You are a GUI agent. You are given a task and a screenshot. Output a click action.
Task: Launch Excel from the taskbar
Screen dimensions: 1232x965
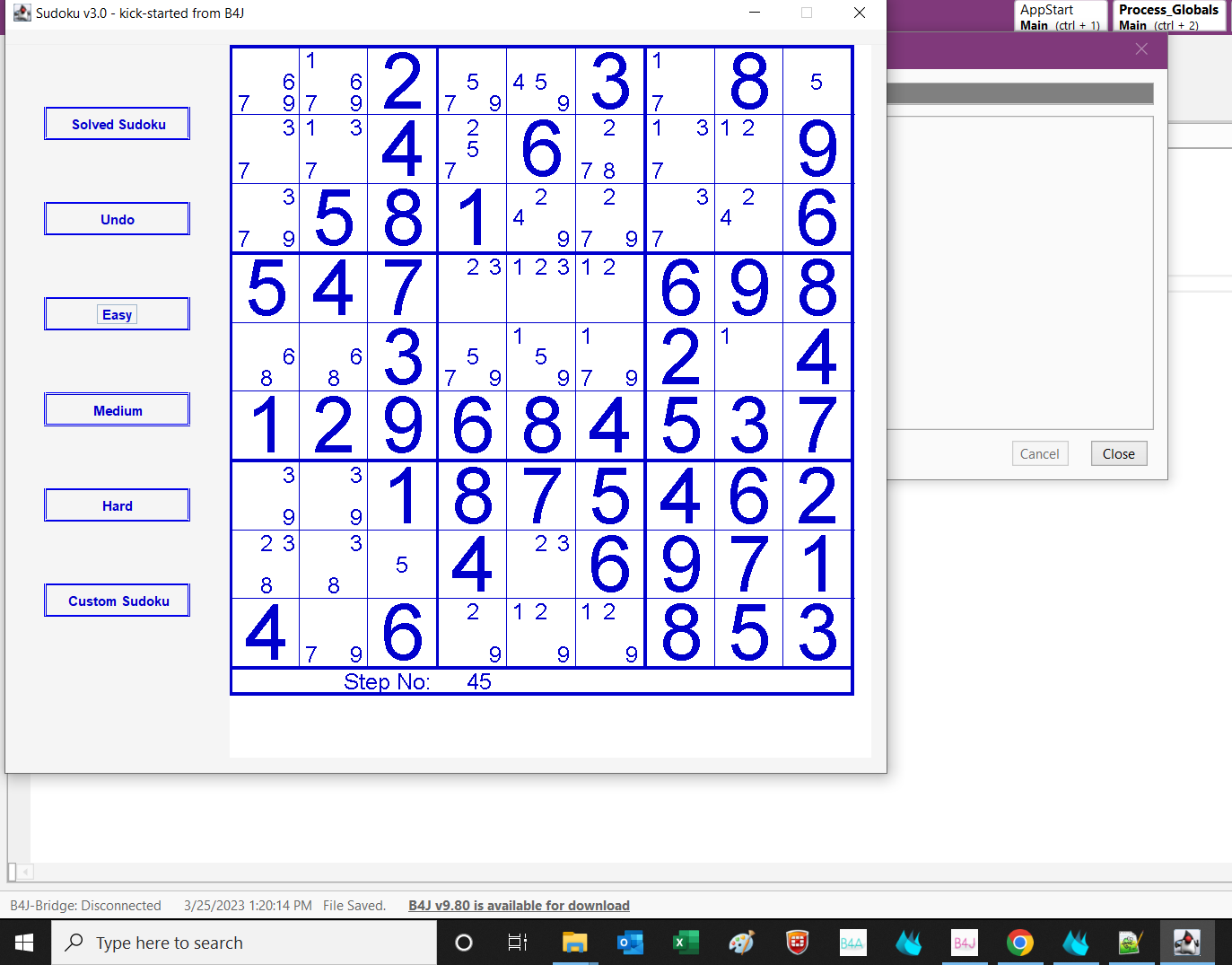click(686, 943)
